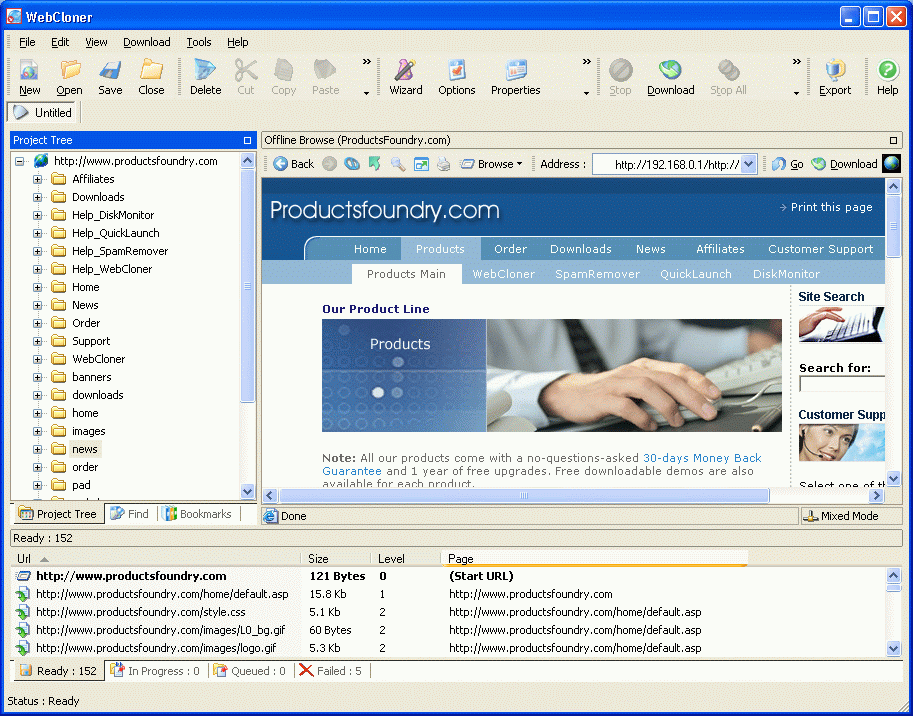Select the news folder in project tree

click(x=85, y=449)
